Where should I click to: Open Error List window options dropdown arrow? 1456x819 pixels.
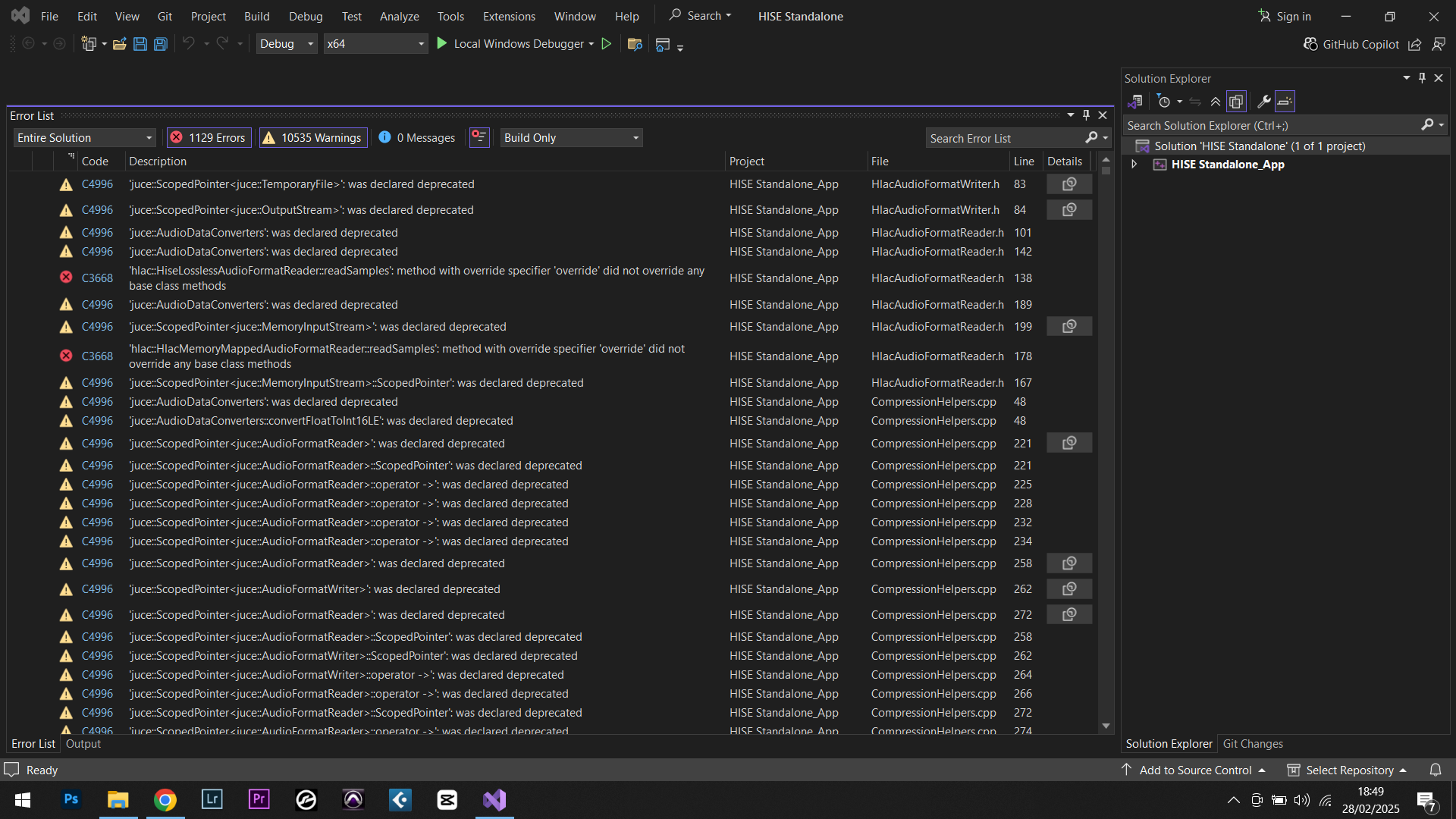(1071, 115)
